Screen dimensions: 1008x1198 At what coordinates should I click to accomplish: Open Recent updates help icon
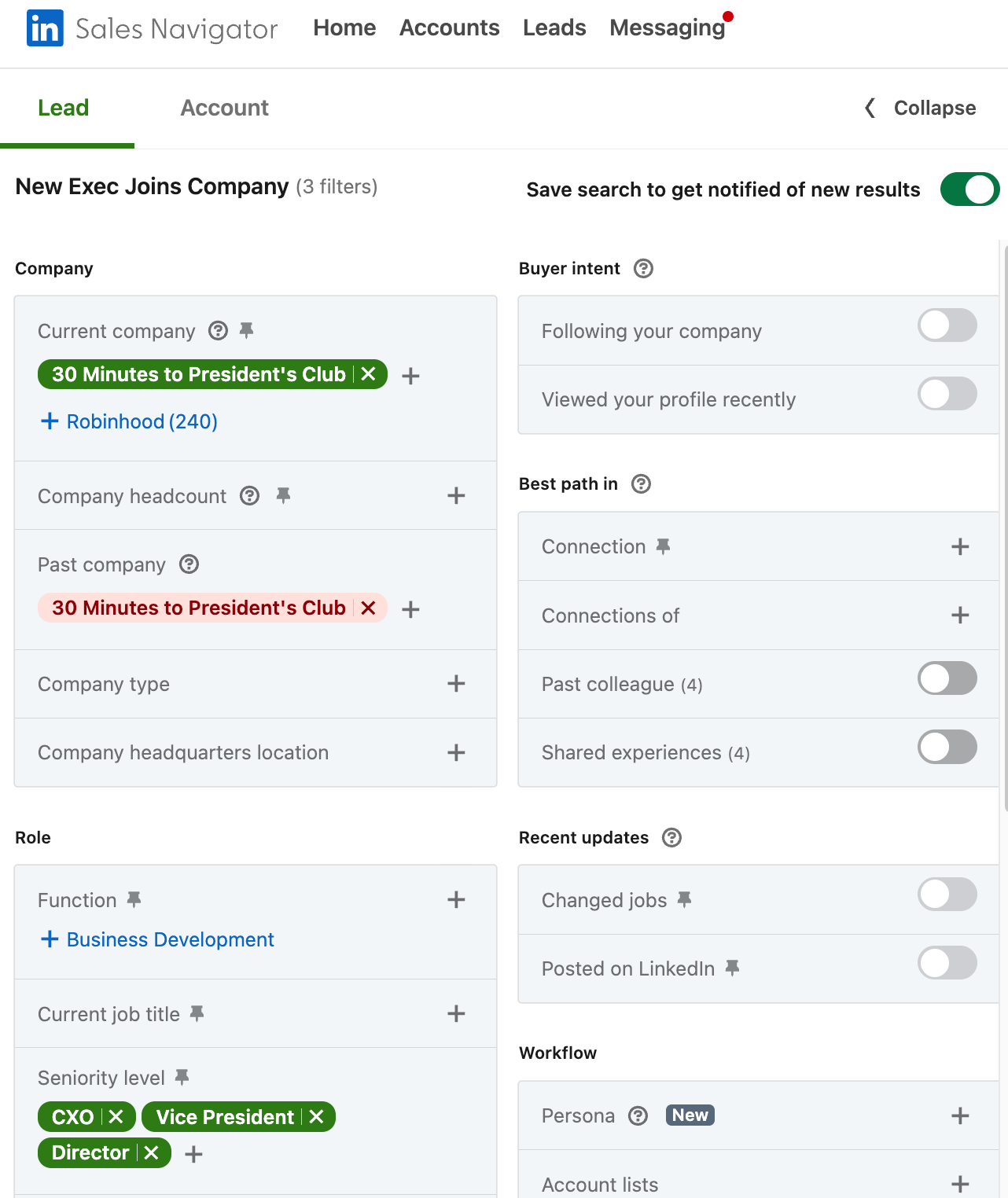point(671,838)
